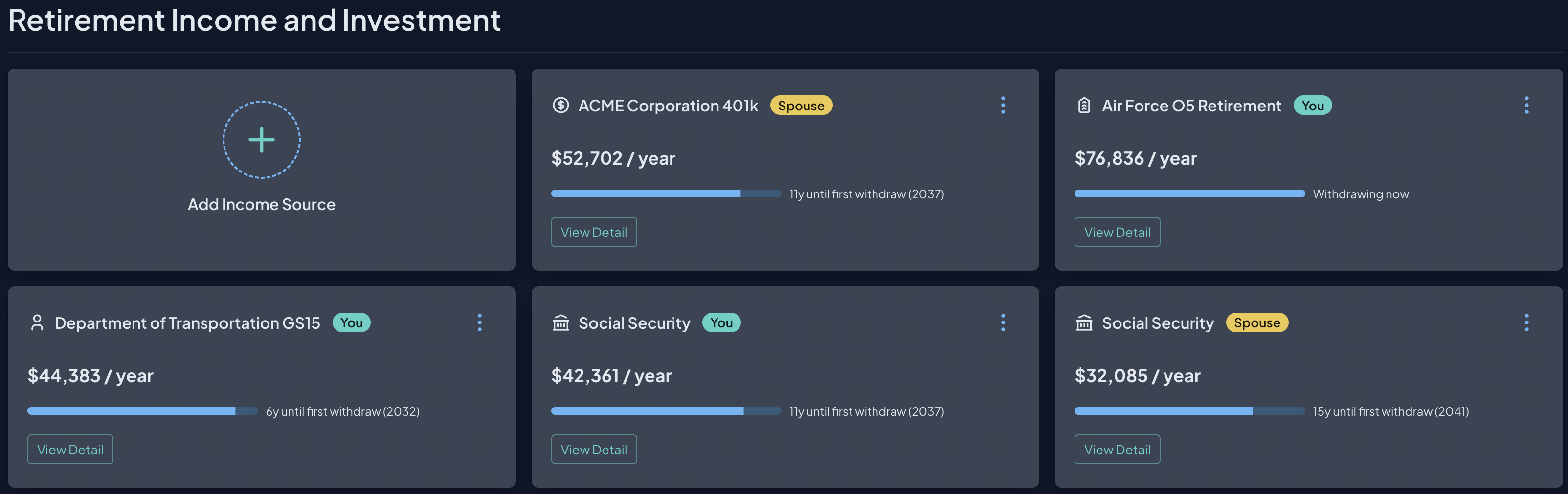Click the plus icon to add income source
Screen dimensions: 1568x494
coord(261,139)
